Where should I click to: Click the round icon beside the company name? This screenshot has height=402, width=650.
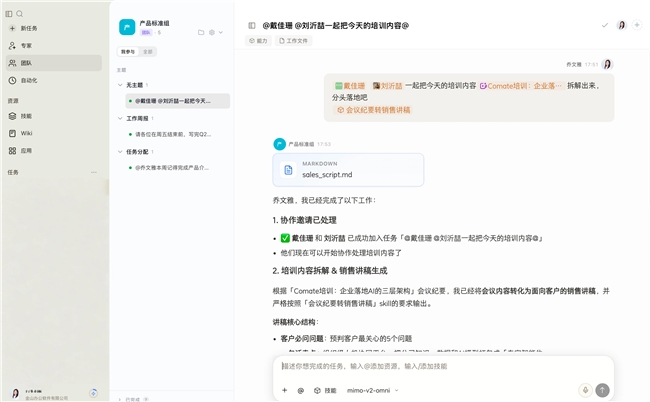[94, 393]
